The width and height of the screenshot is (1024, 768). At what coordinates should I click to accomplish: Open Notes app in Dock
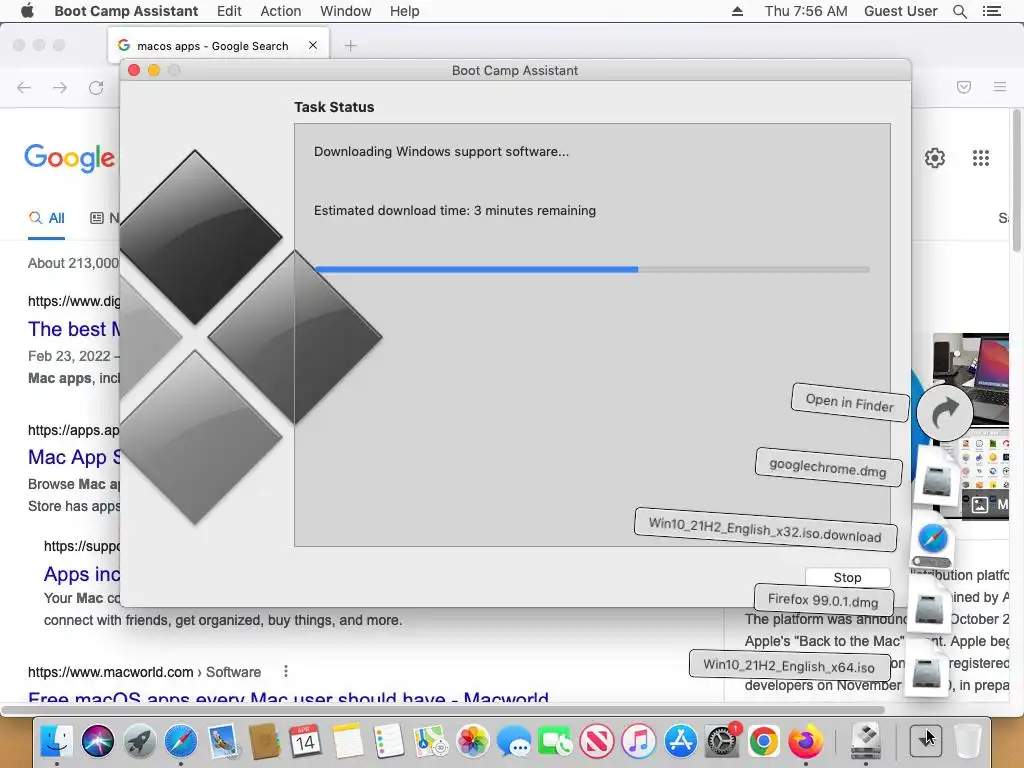347,742
